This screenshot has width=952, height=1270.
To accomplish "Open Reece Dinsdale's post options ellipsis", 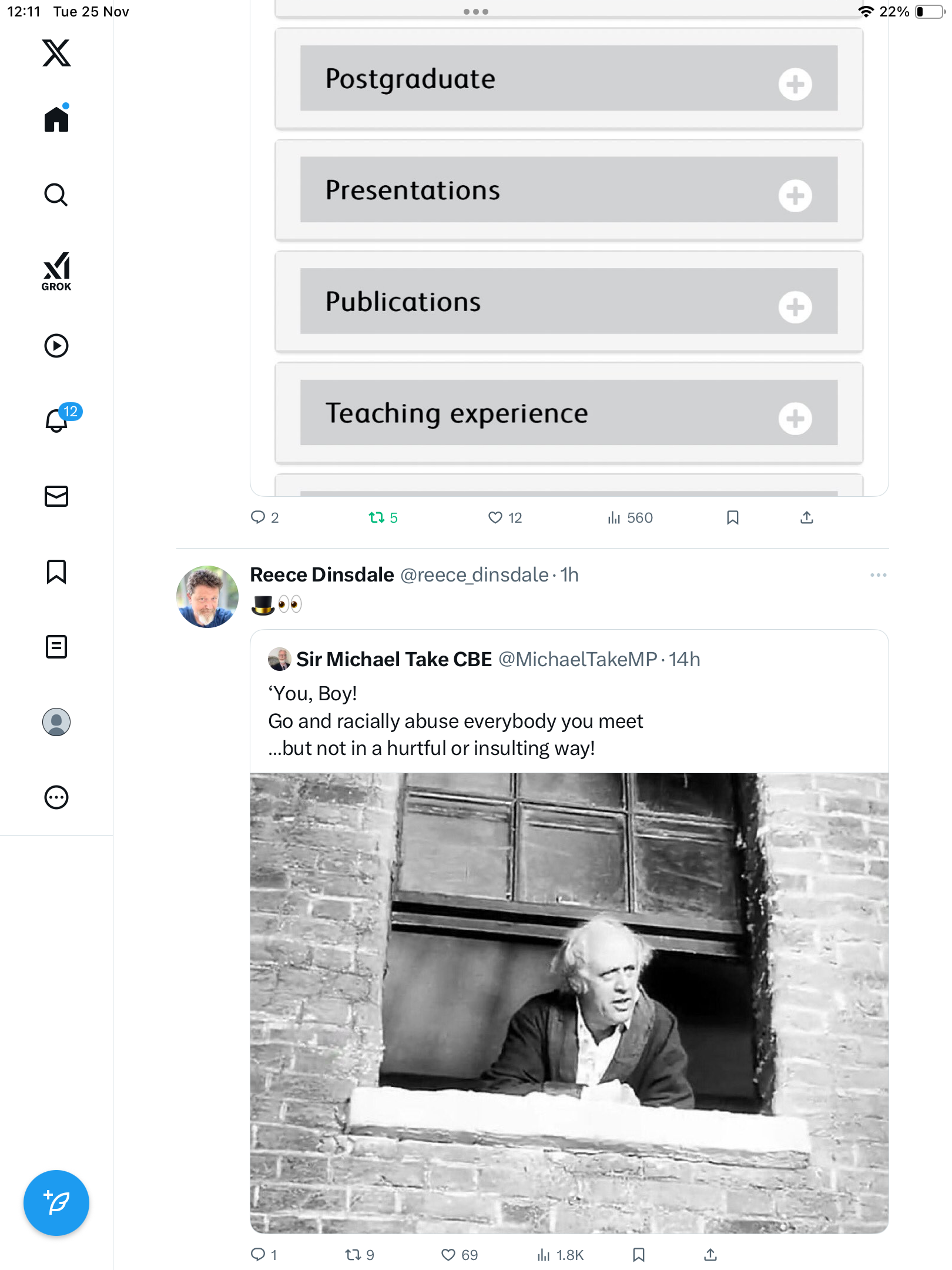I will (878, 575).
